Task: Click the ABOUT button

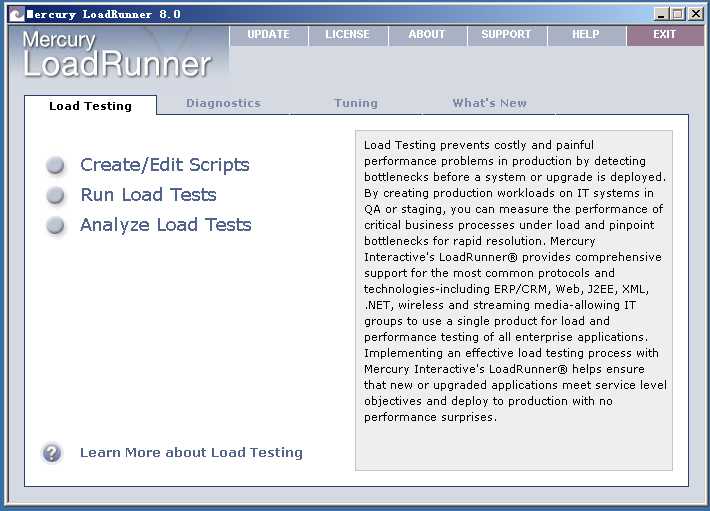Action: pos(427,35)
